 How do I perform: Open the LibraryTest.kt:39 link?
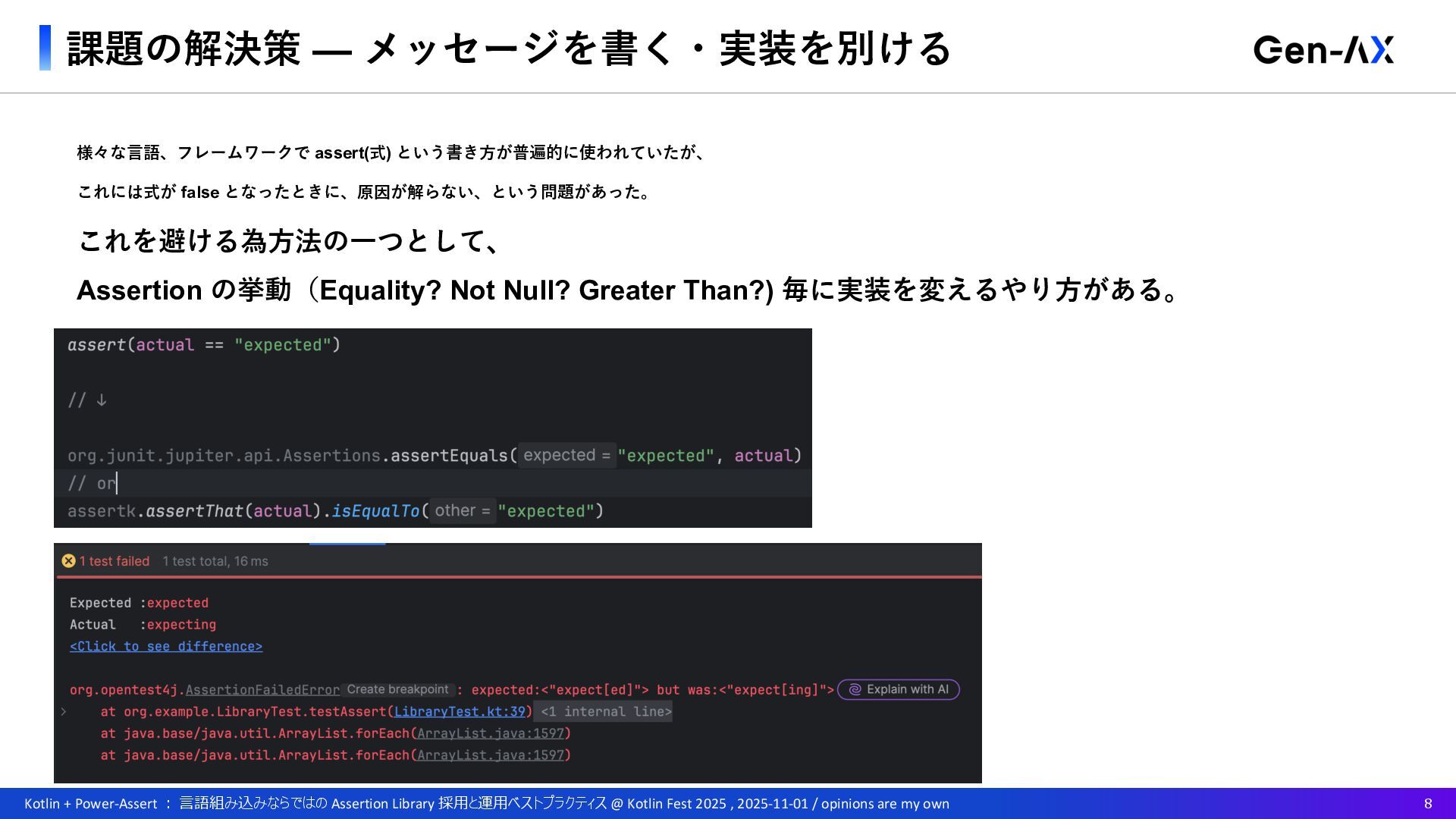(x=459, y=711)
